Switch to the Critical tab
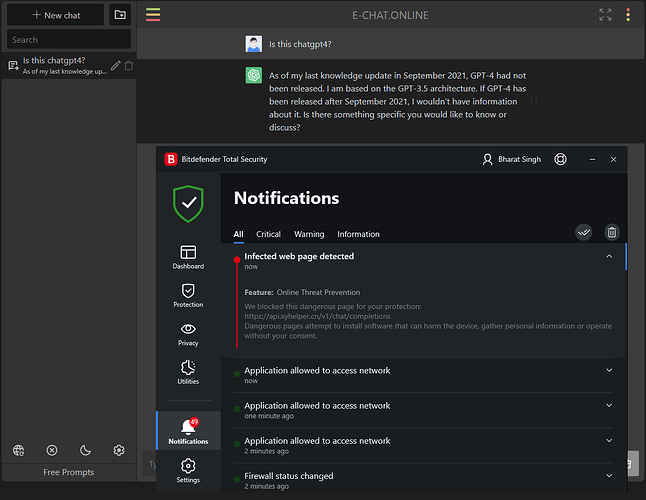The height and width of the screenshot is (500, 646). pyautogui.click(x=268, y=234)
